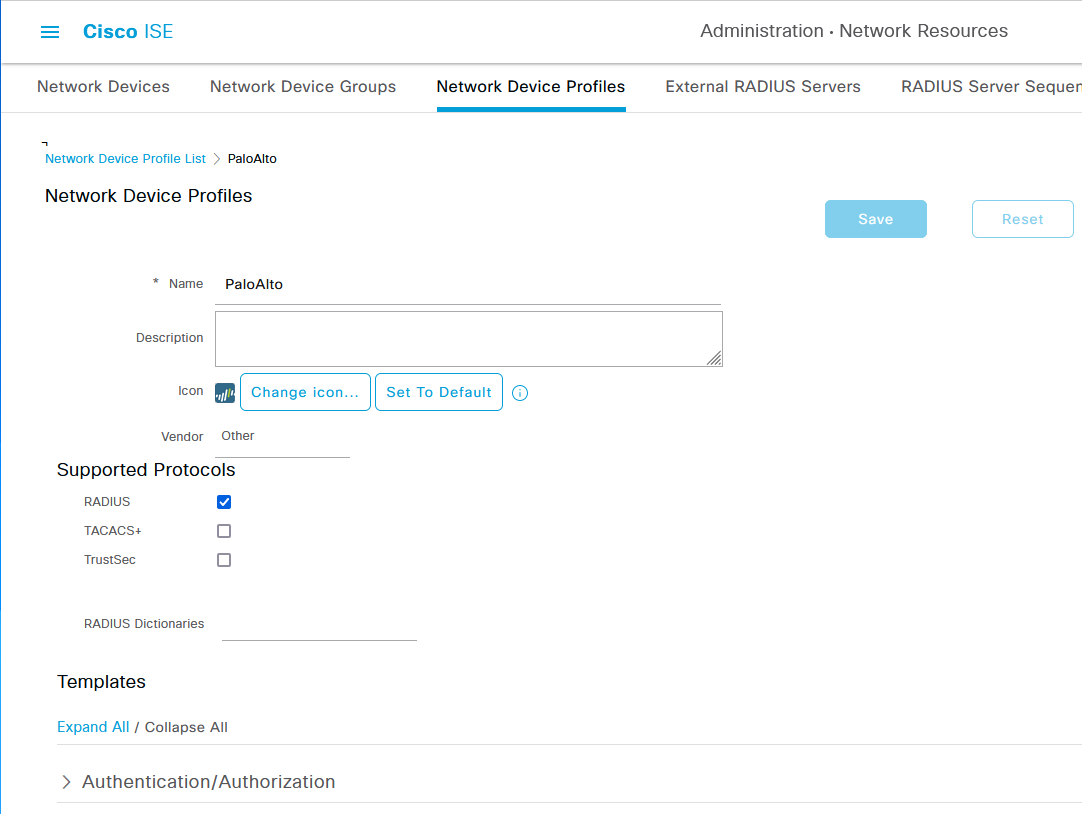This screenshot has height=814, width=1082.
Task: Click the breadcrumb separator chevron
Action: click(217, 159)
